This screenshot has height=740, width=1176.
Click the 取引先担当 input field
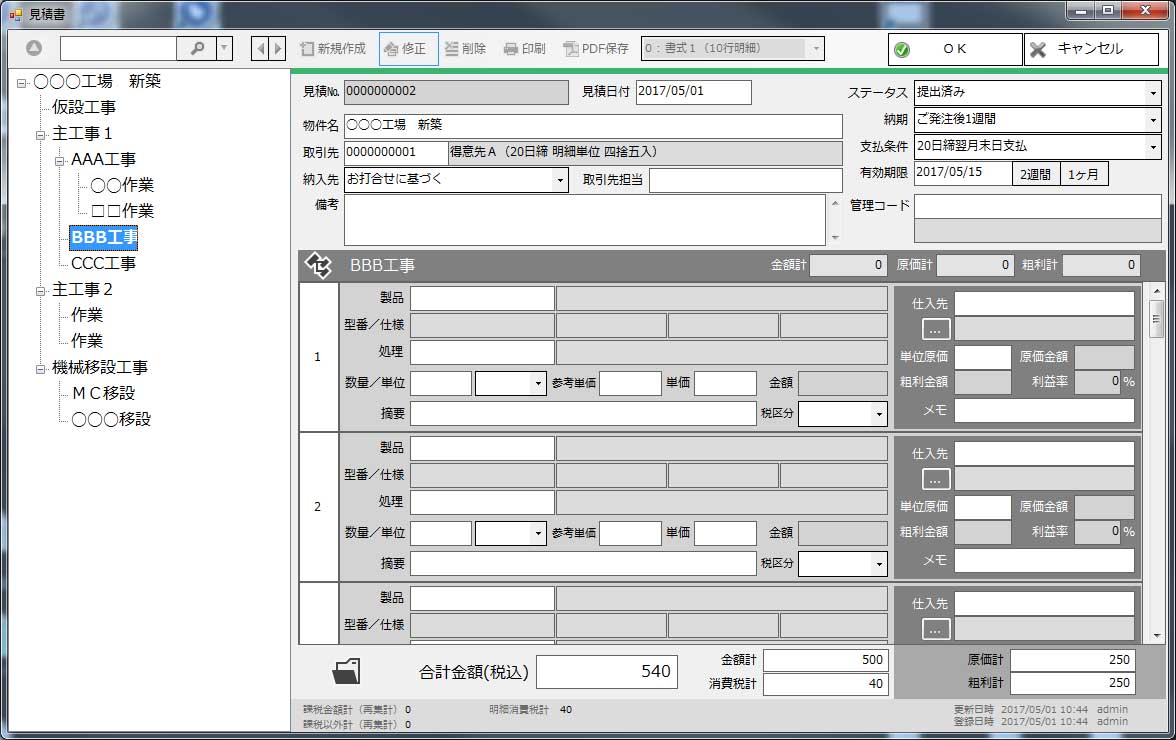point(746,180)
